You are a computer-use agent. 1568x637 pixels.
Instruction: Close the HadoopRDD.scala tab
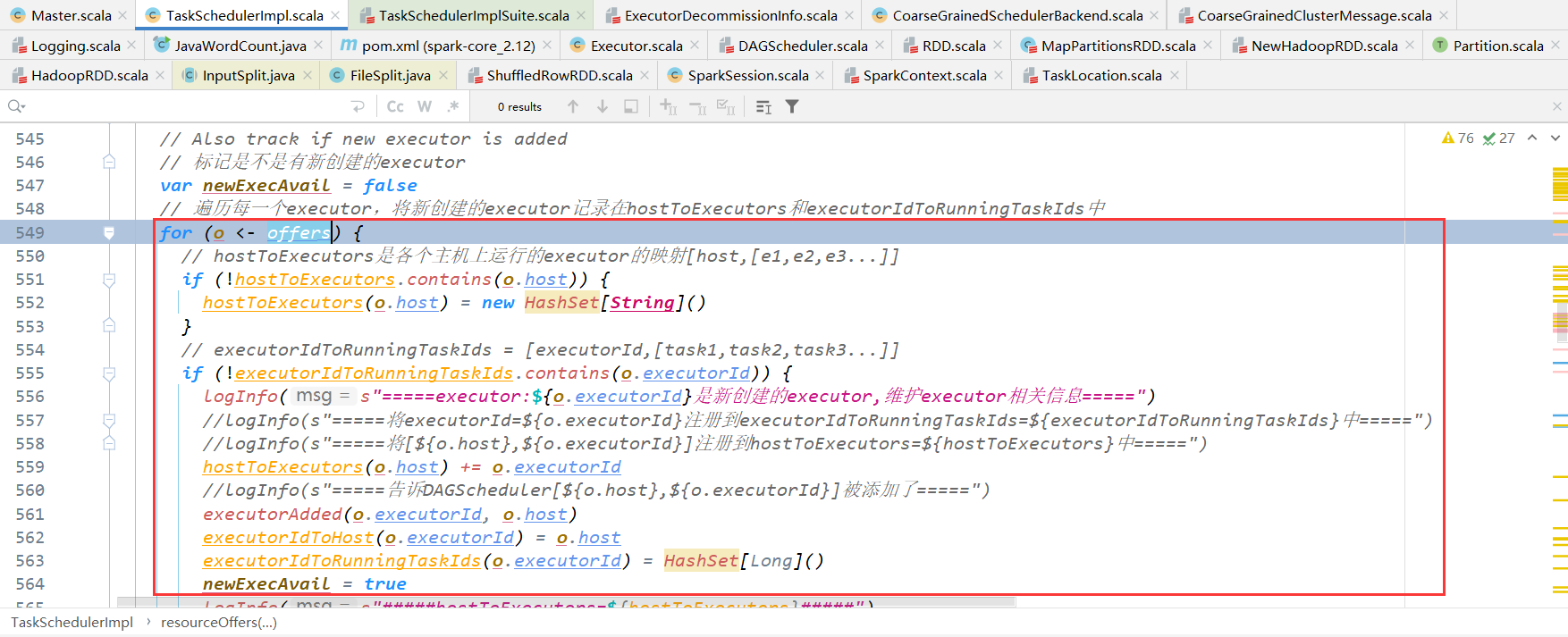coord(160,75)
